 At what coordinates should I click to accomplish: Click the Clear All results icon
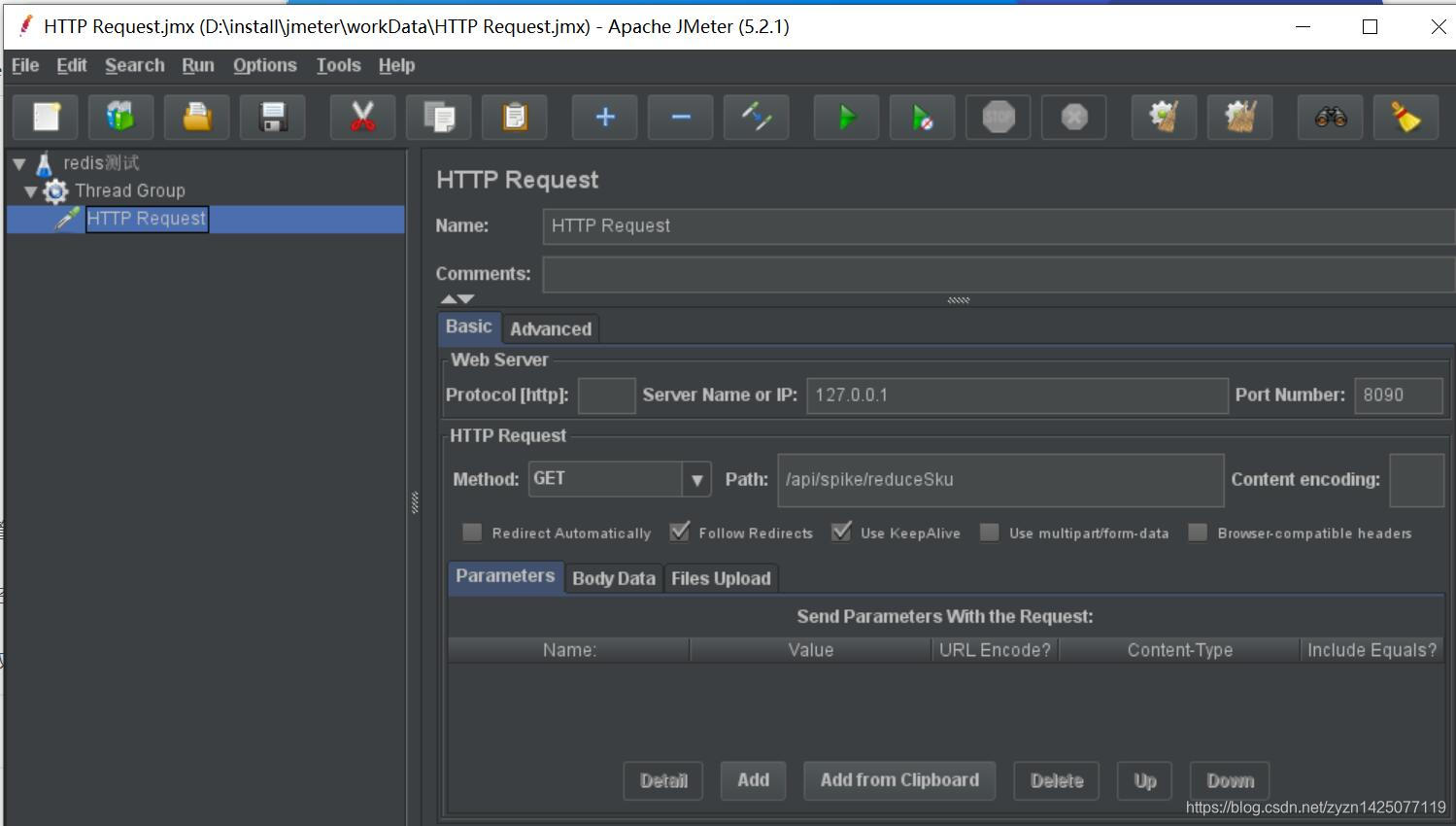click(x=1239, y=118)
